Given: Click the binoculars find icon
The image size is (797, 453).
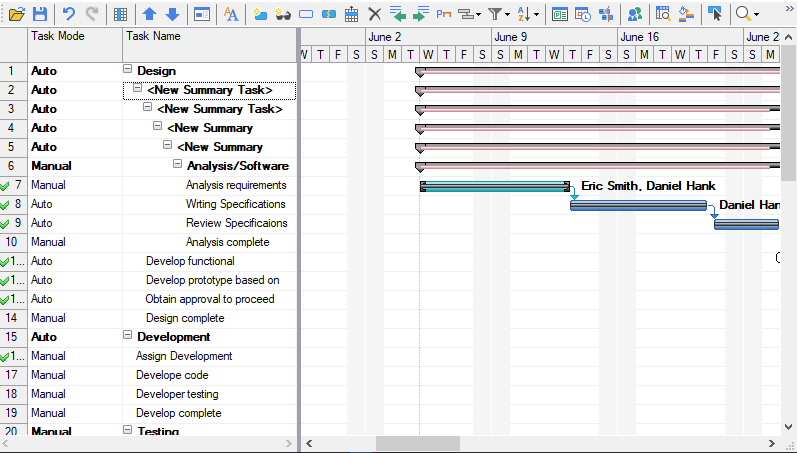Looking at the screenshot, I should pyautogui.click(x=283, y=14).
